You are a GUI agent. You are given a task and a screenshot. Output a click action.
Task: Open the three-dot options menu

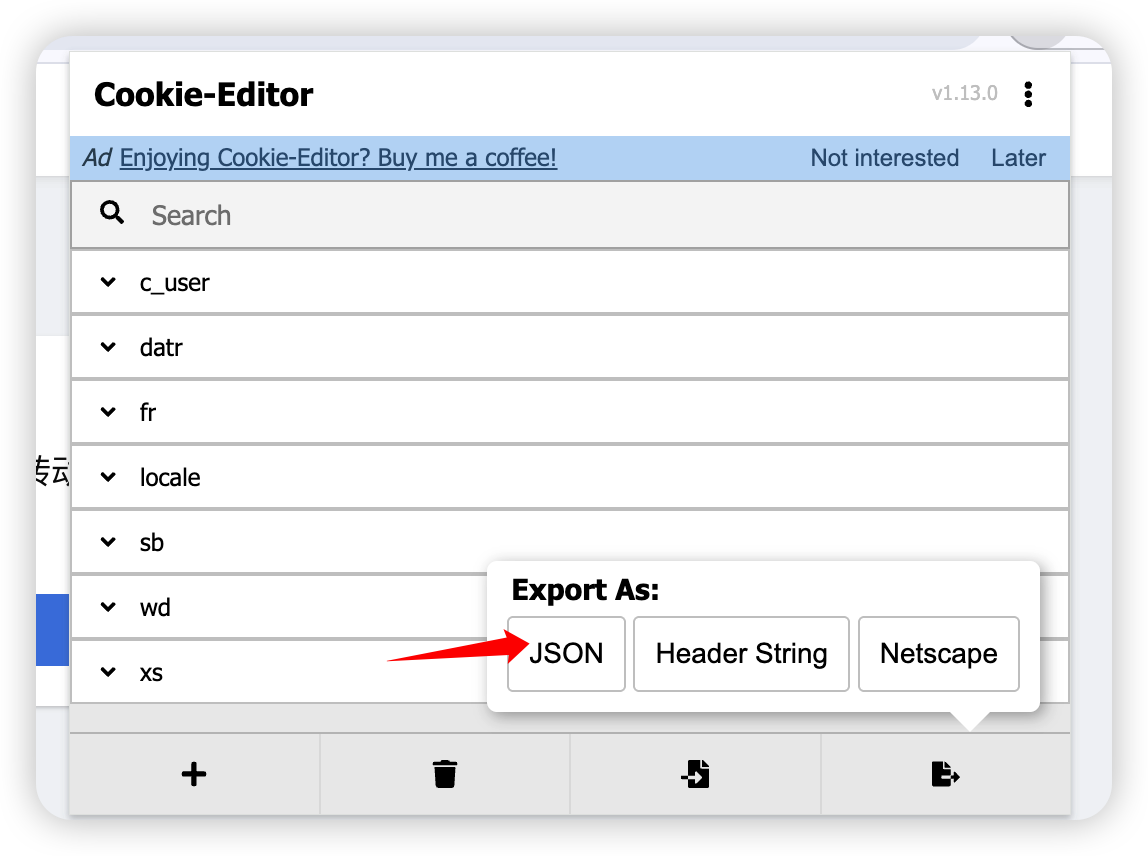[1028, 94]
